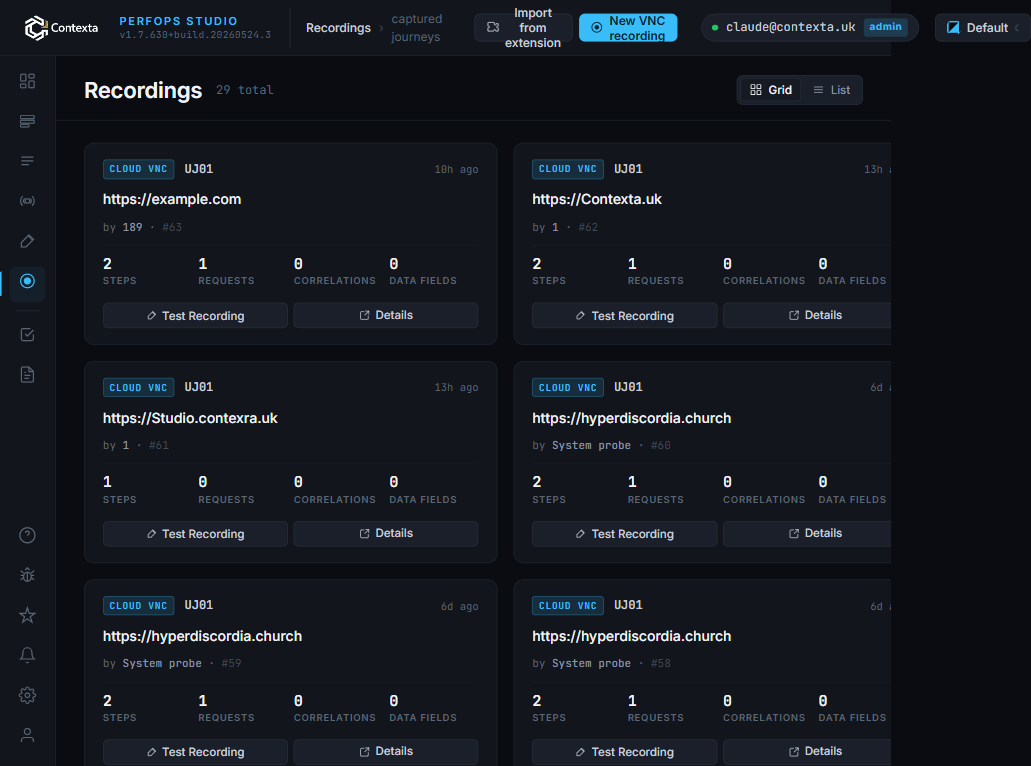Image resolution: width=1031 pixels, height=766 pixels.
Task: Open the star favorites sidebar icon
Action: click(x=27, y=615)
